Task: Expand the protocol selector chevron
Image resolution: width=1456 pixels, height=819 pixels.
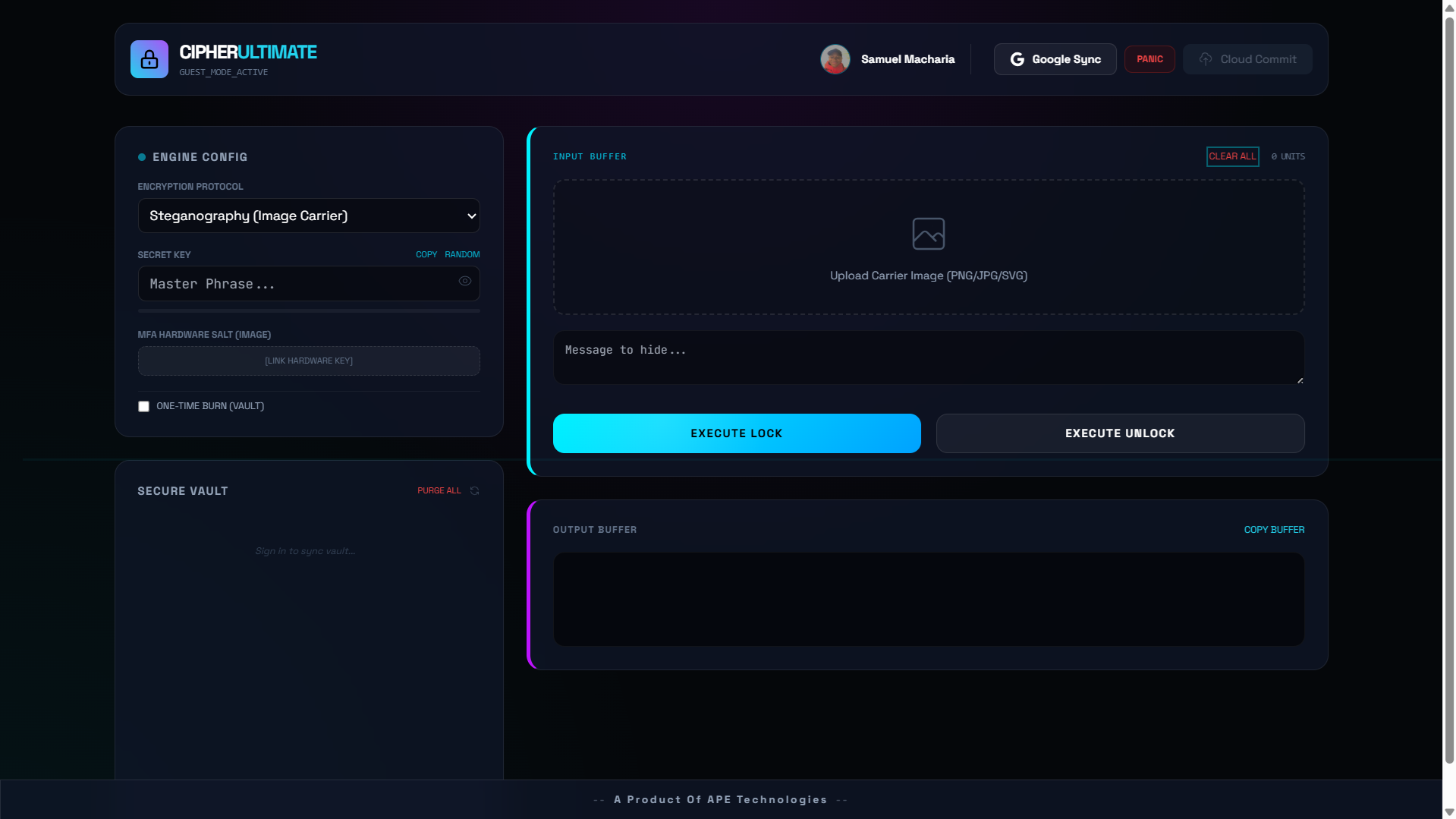Action: click(x=469, y=216)
